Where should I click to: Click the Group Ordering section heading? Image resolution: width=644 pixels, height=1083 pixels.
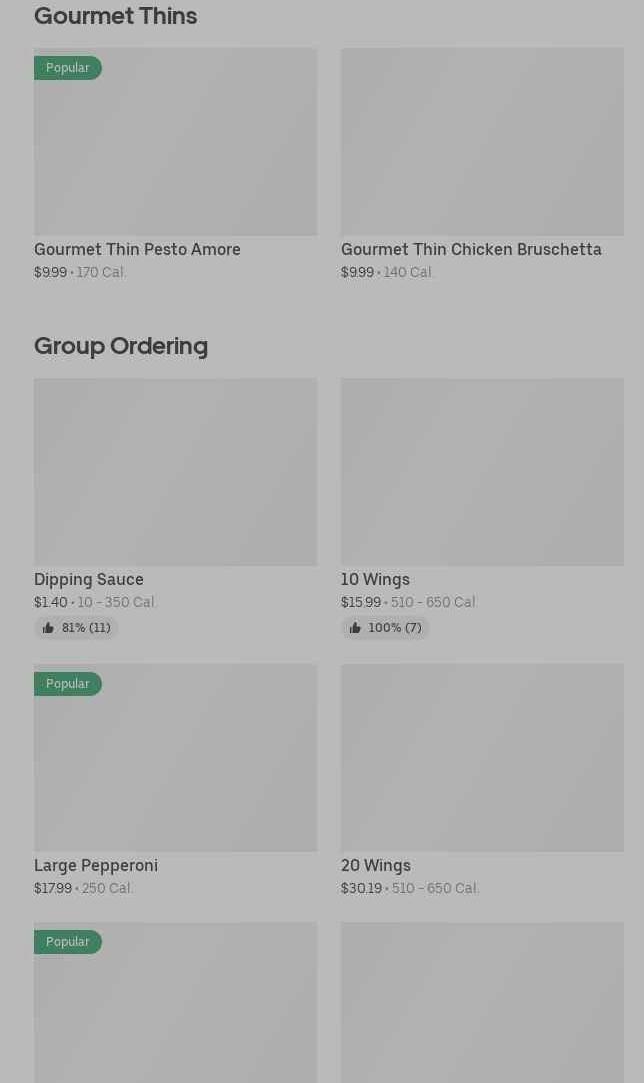tap(121, 346)
